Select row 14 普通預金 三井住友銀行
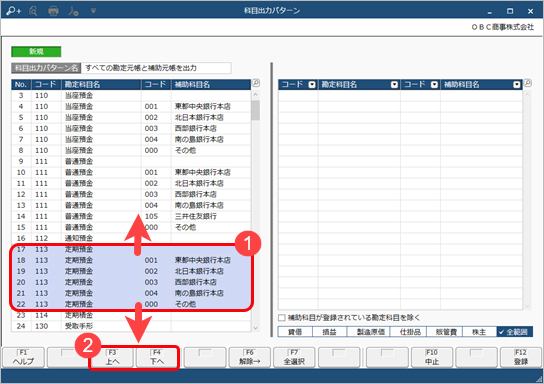This screenshot has width=544, height=384. (131, 216)
